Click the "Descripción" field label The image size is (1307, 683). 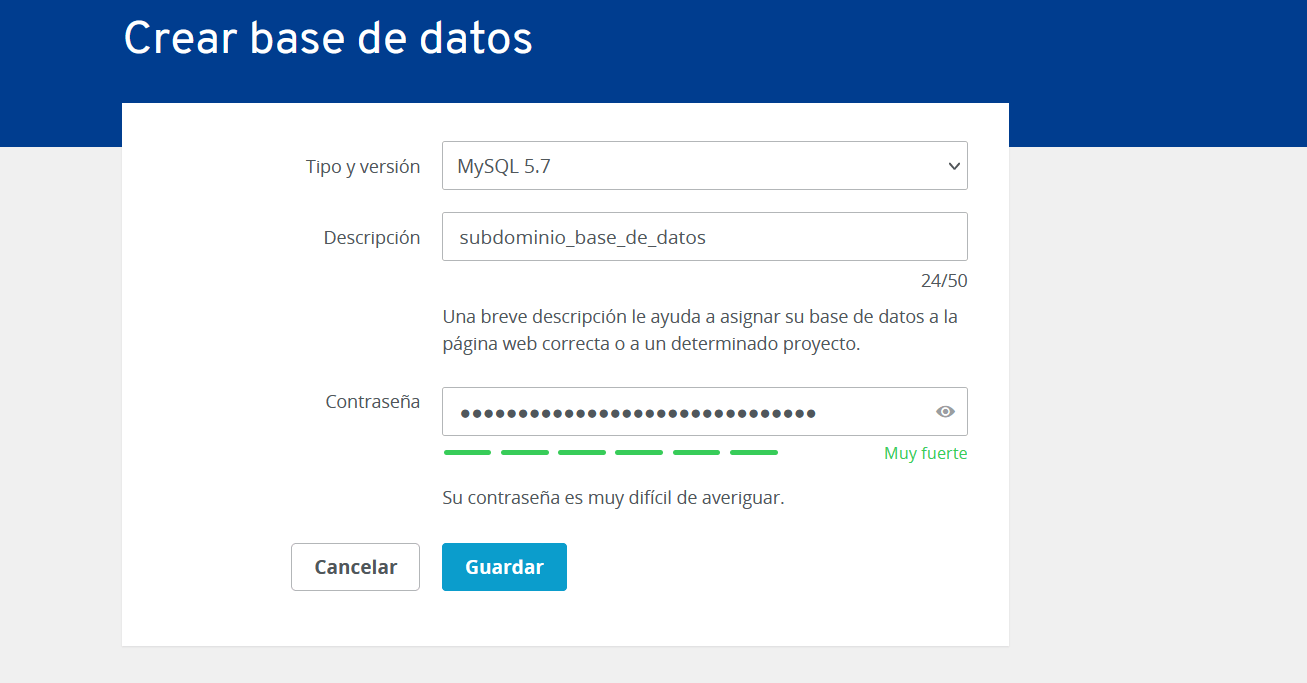(372, 238)
